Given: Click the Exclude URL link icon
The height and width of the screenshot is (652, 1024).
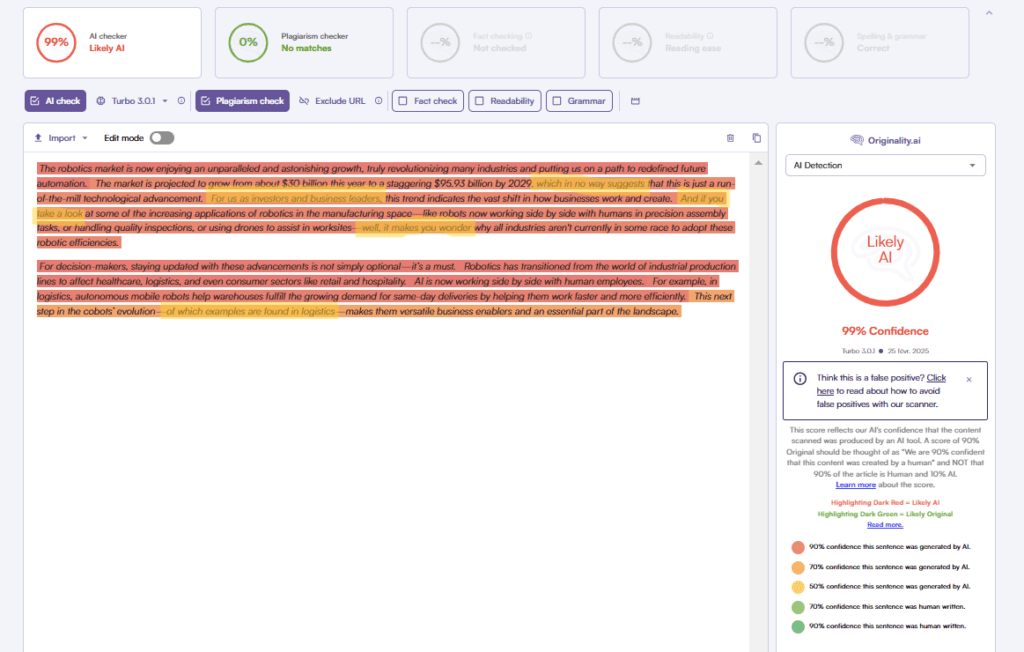Looking at the screenshot, I should point(304,101).
